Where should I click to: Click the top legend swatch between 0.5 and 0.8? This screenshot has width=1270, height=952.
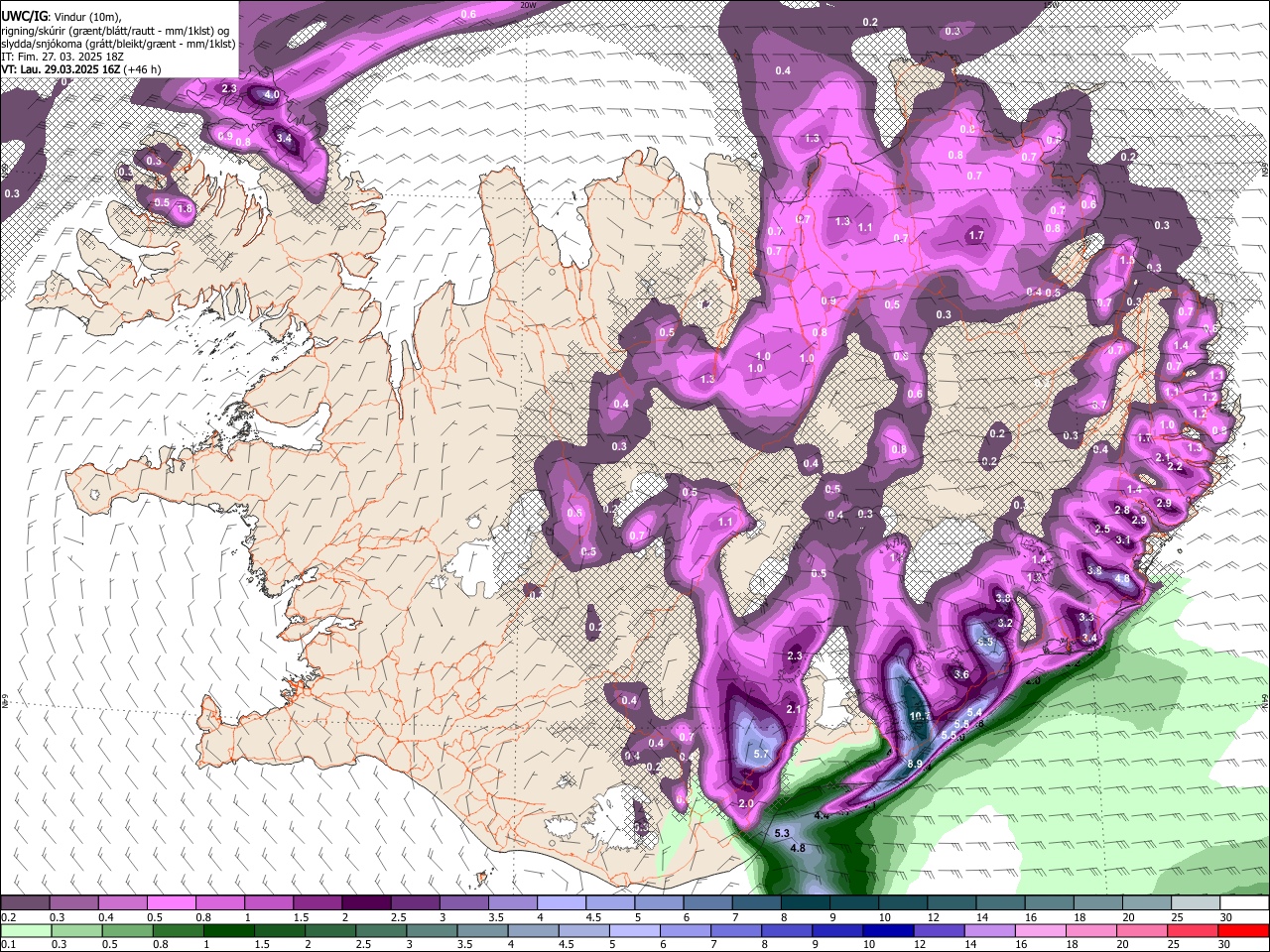click(171, 903)
